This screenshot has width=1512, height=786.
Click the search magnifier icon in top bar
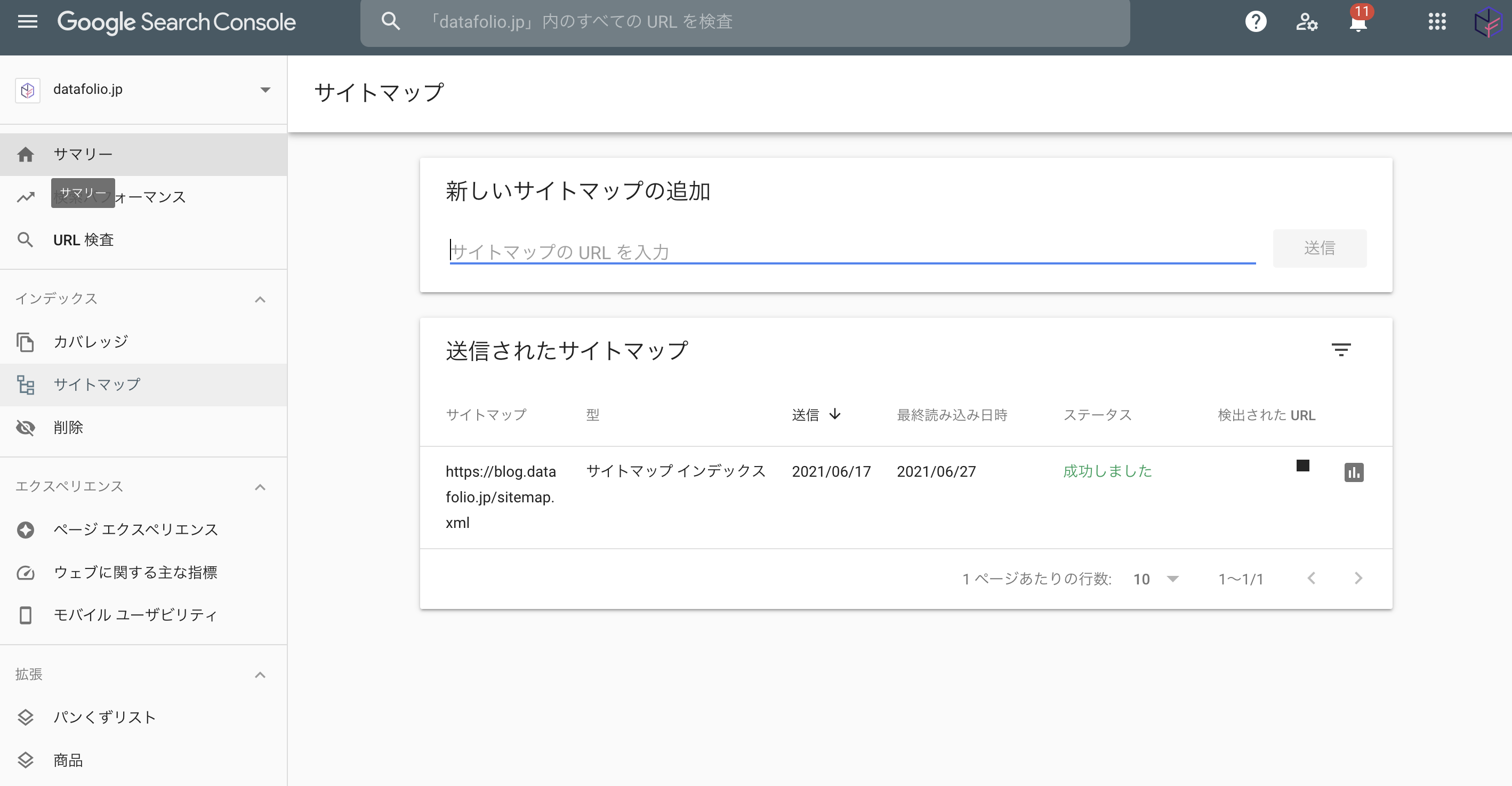click(x=391, y=22)
